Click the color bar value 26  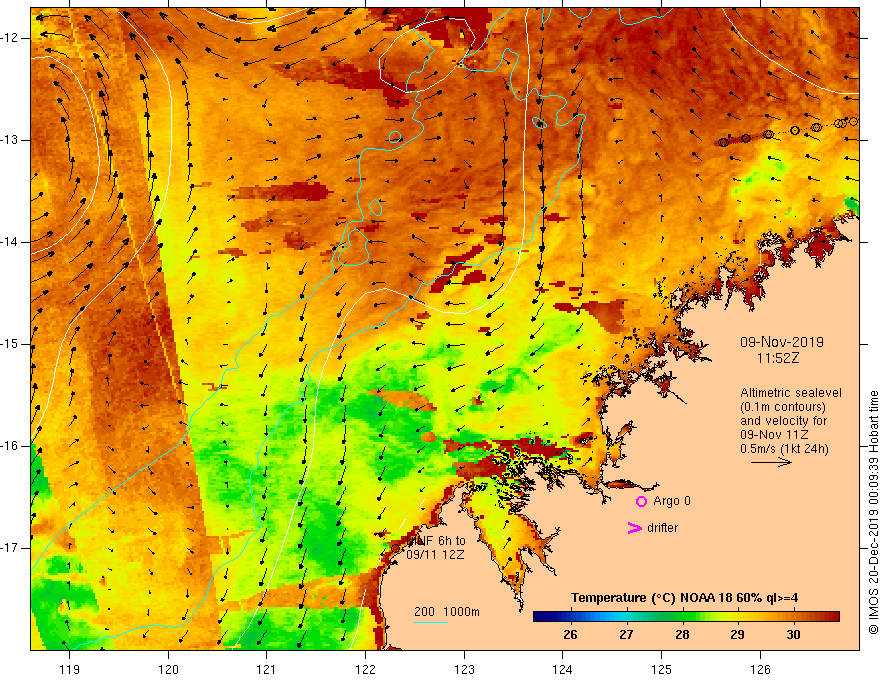[x=570, y=635]
